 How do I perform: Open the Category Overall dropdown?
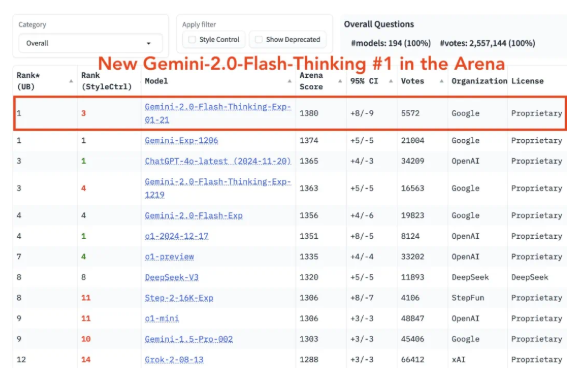tap(90, 43)
